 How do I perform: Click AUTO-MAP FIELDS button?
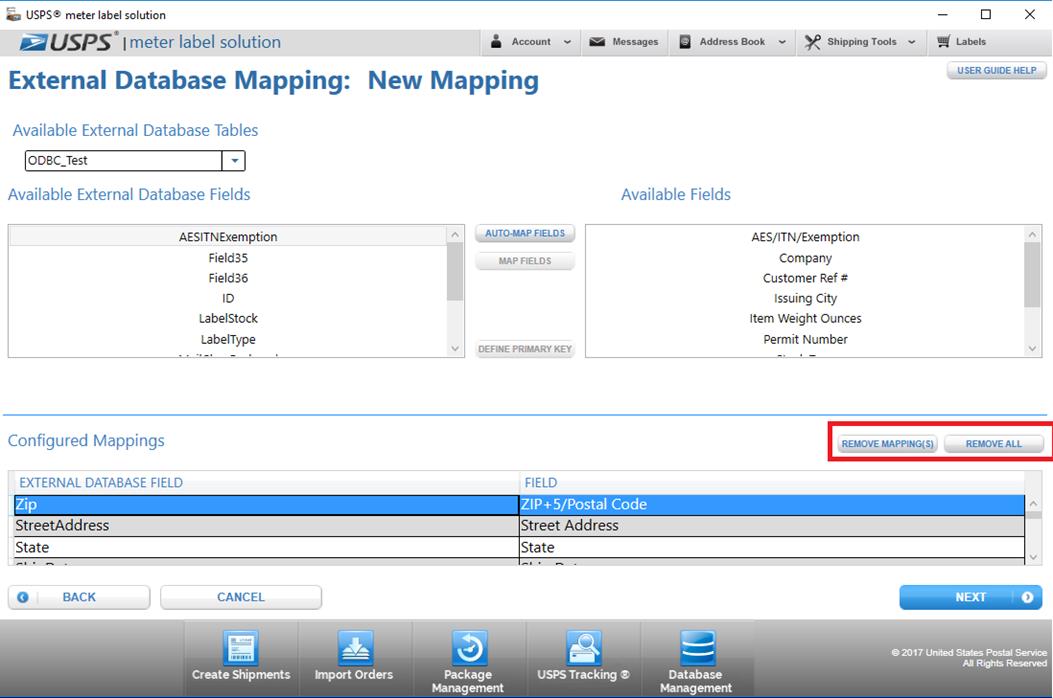(525, 233)
